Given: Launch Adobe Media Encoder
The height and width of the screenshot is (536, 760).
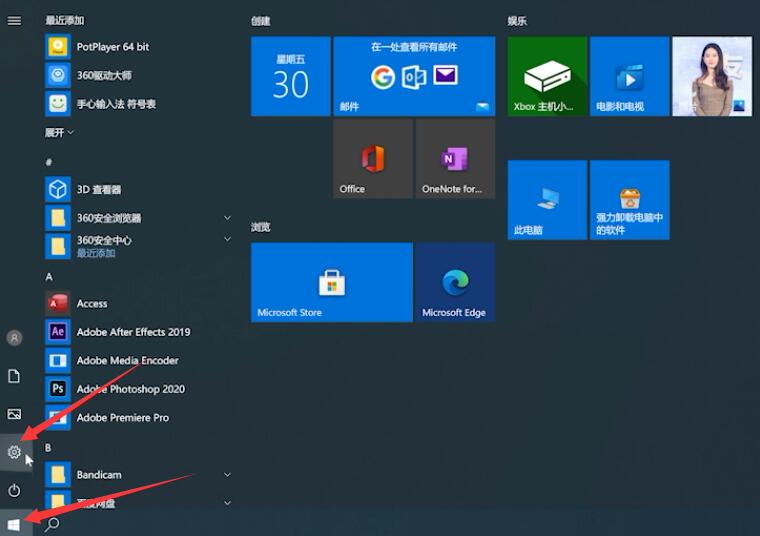Looking at the screenshot, I should (x=138, y=361).
